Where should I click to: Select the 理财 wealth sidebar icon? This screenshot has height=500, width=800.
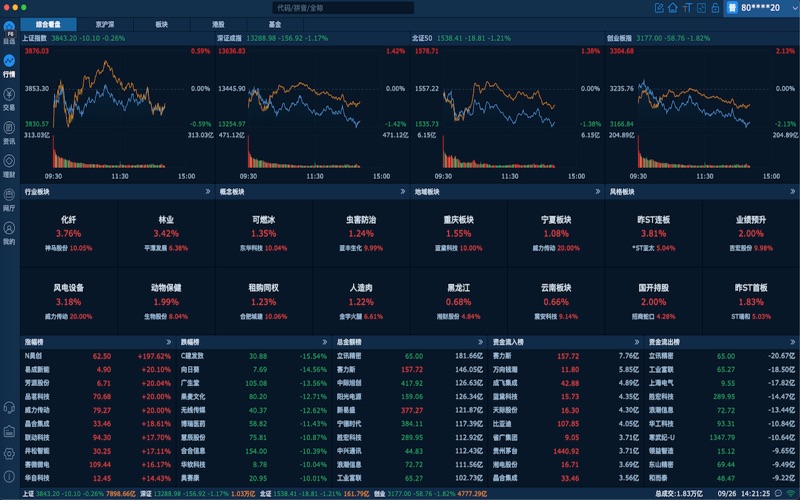click(x=9, y=166)
